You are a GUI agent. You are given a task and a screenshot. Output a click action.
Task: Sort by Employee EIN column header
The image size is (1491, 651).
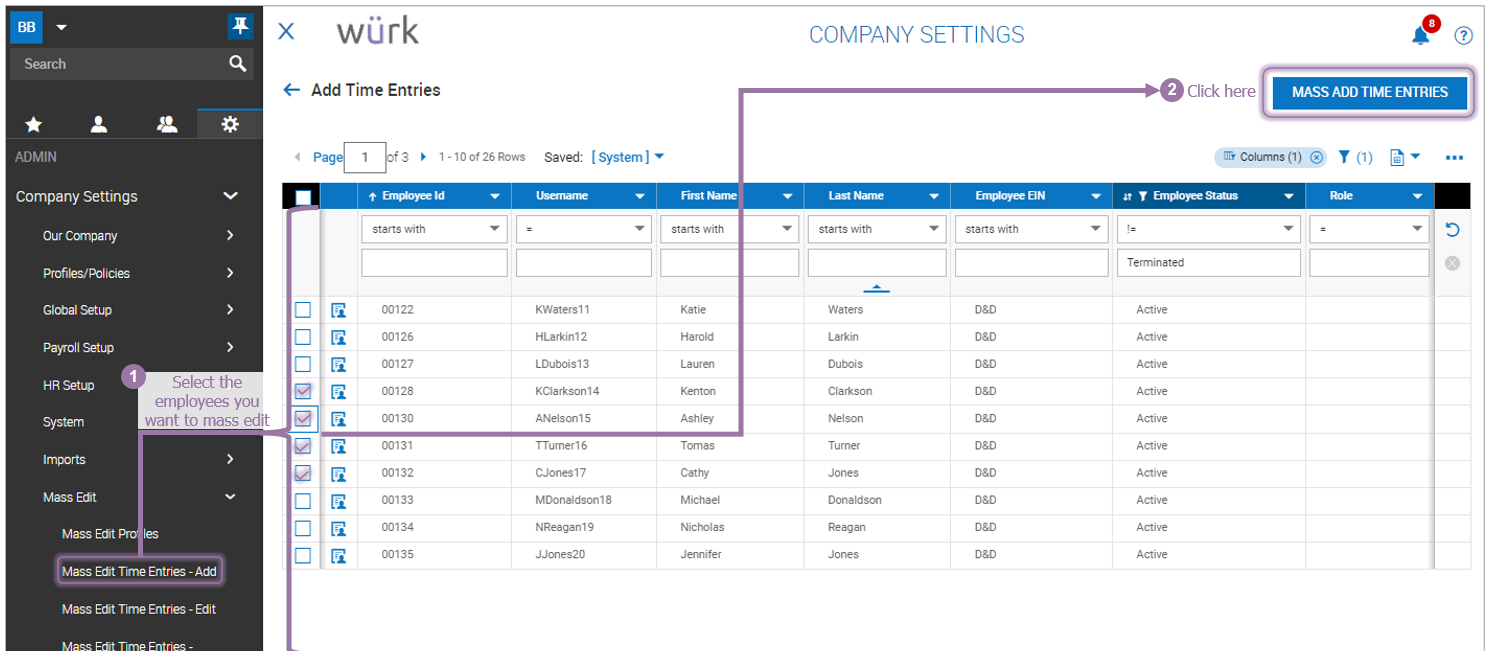(1010, 196)
